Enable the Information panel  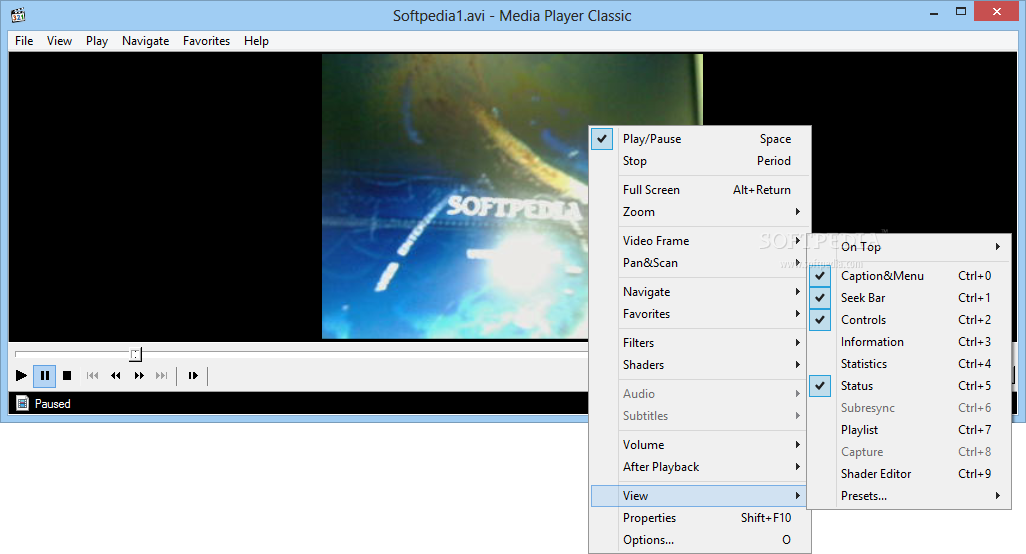(x=910, y=342)
